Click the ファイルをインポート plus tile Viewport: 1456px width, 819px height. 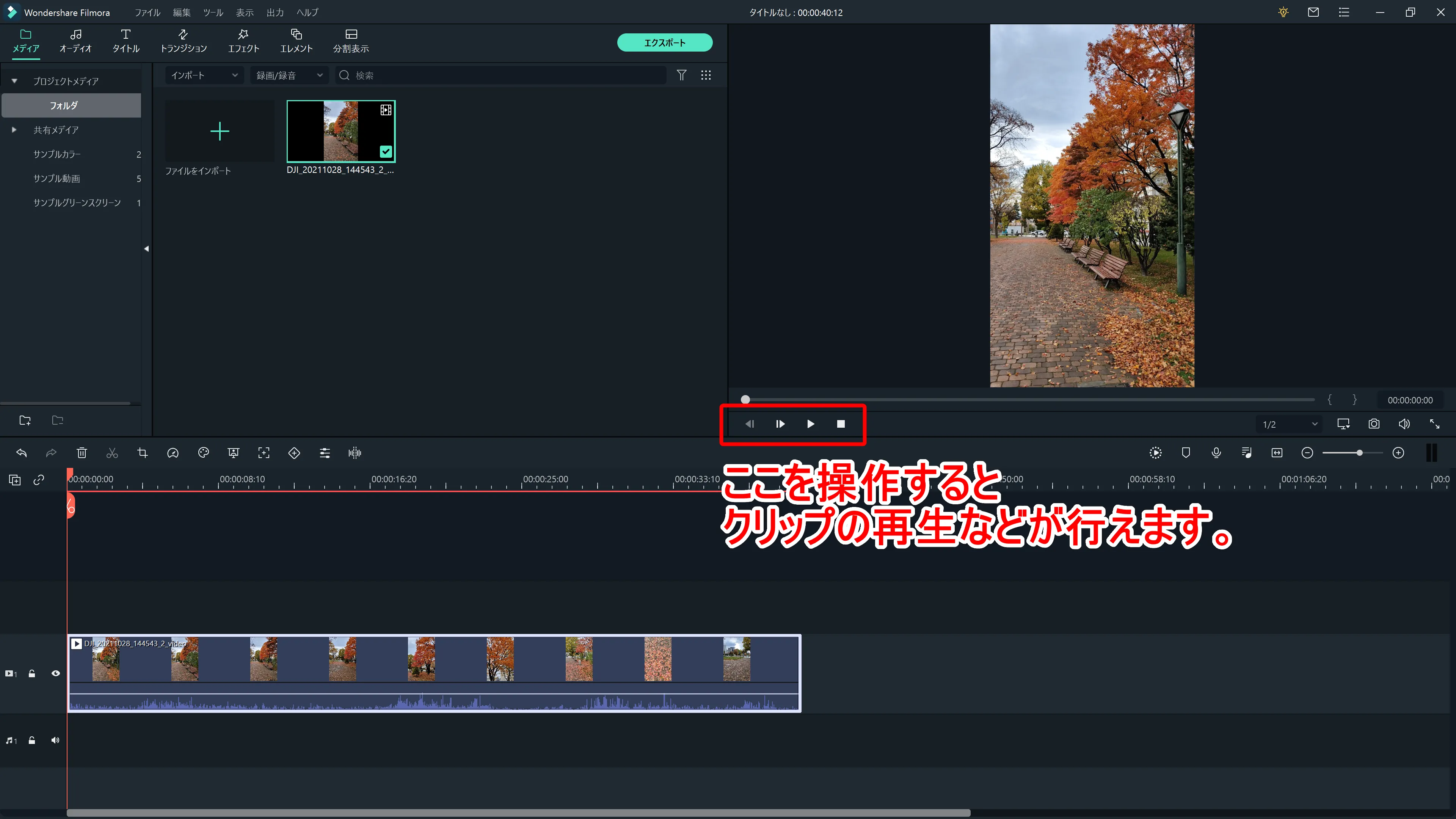coord(220,131)
